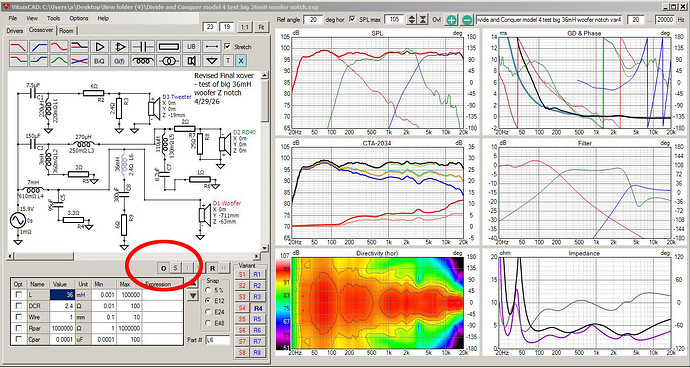Select the green band-pass filter icon

click(59, 61)
